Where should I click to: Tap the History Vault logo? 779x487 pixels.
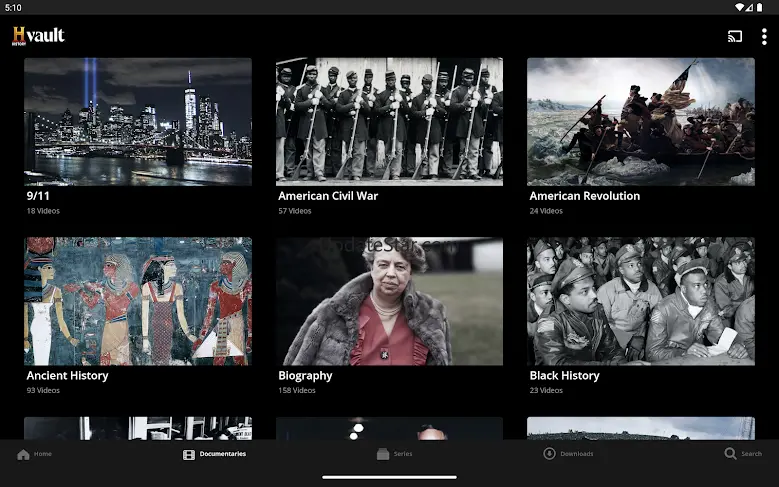tap(38, 36)
